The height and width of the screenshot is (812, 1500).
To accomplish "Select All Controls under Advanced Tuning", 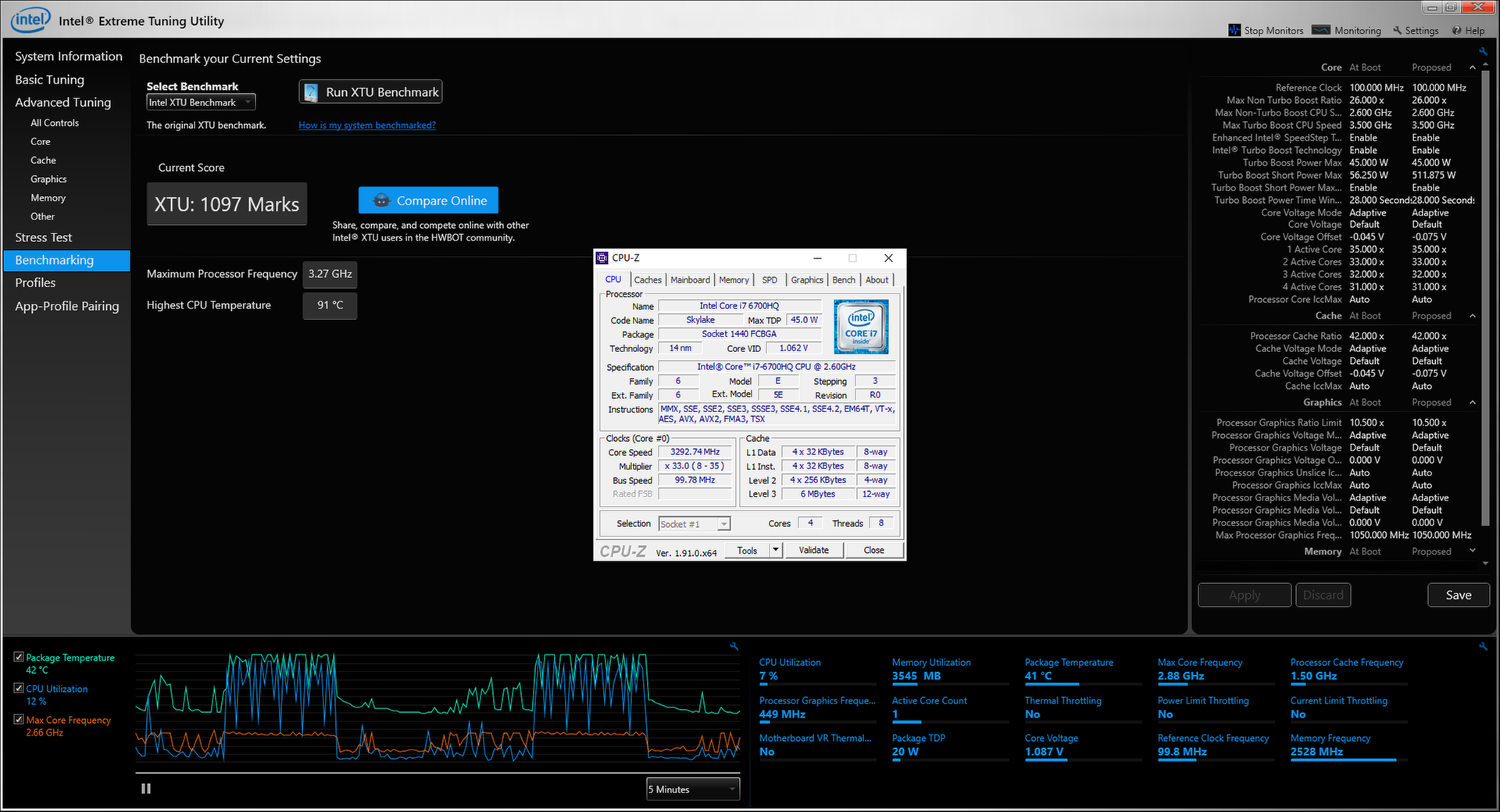I will pos(55,123).
